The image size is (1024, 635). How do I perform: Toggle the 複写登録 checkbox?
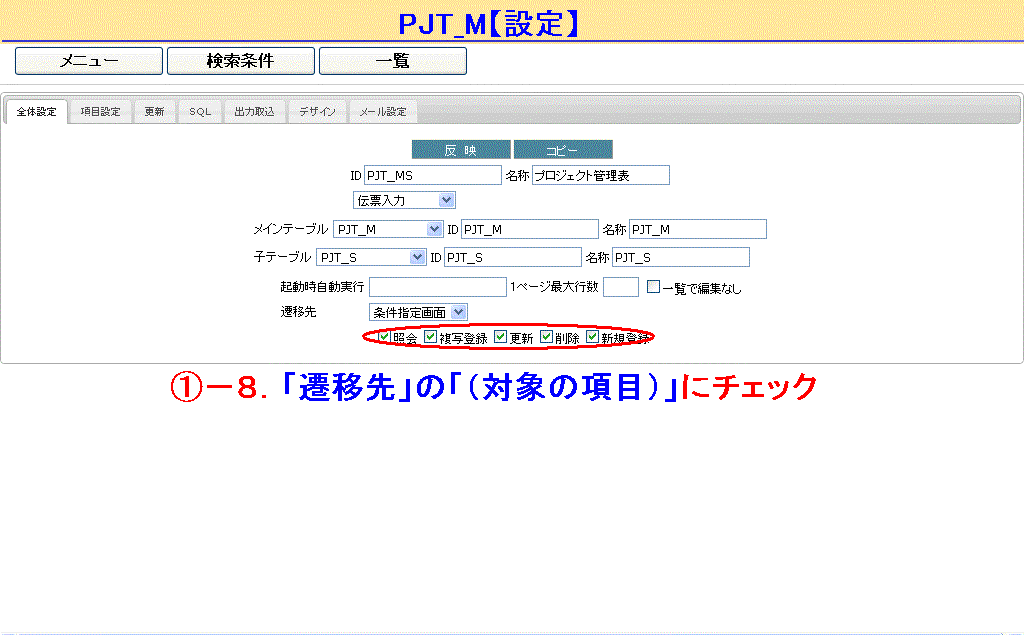click(x=431, y=337)
